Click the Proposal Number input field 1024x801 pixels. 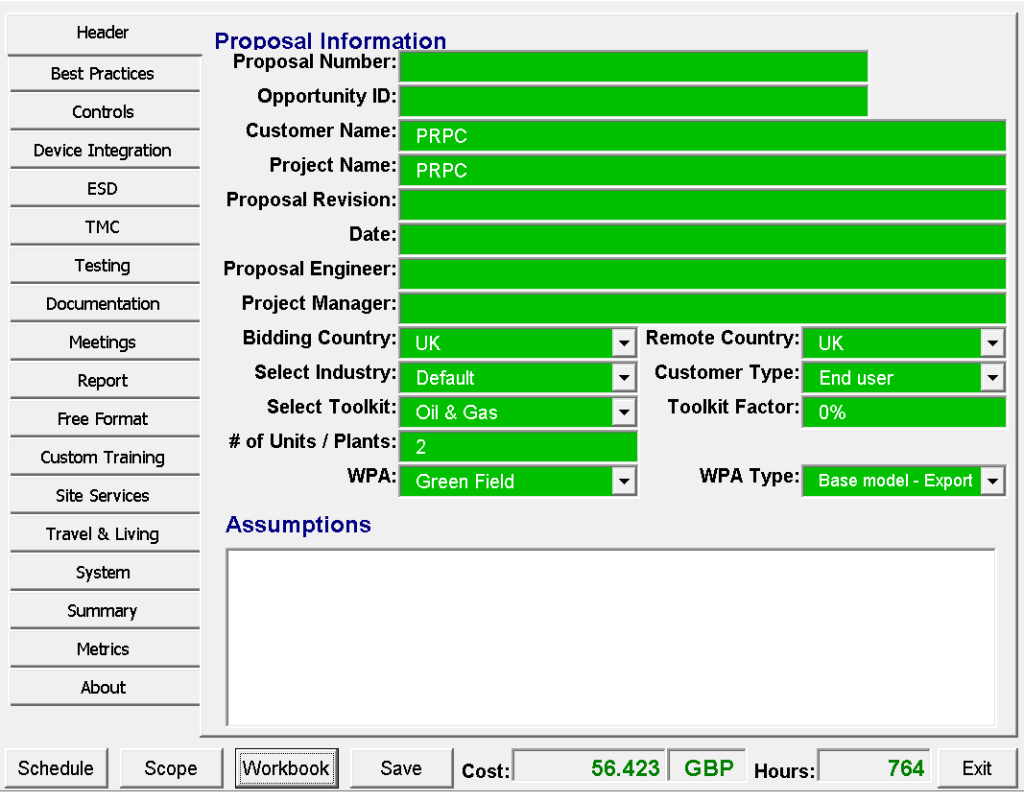click(x=633, y=67)
